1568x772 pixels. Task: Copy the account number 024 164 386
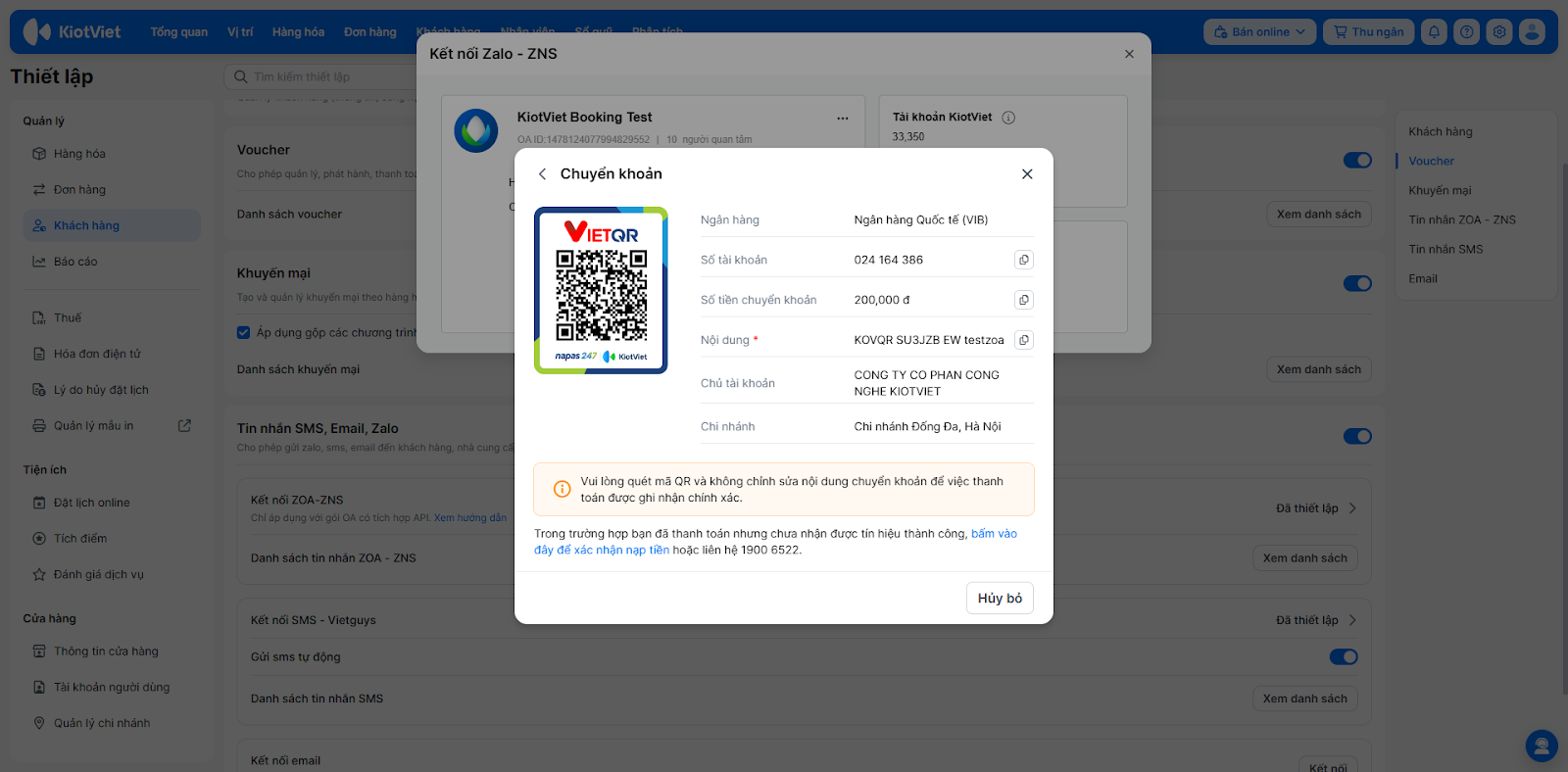pyautogui.click(x=1024, y=260)
